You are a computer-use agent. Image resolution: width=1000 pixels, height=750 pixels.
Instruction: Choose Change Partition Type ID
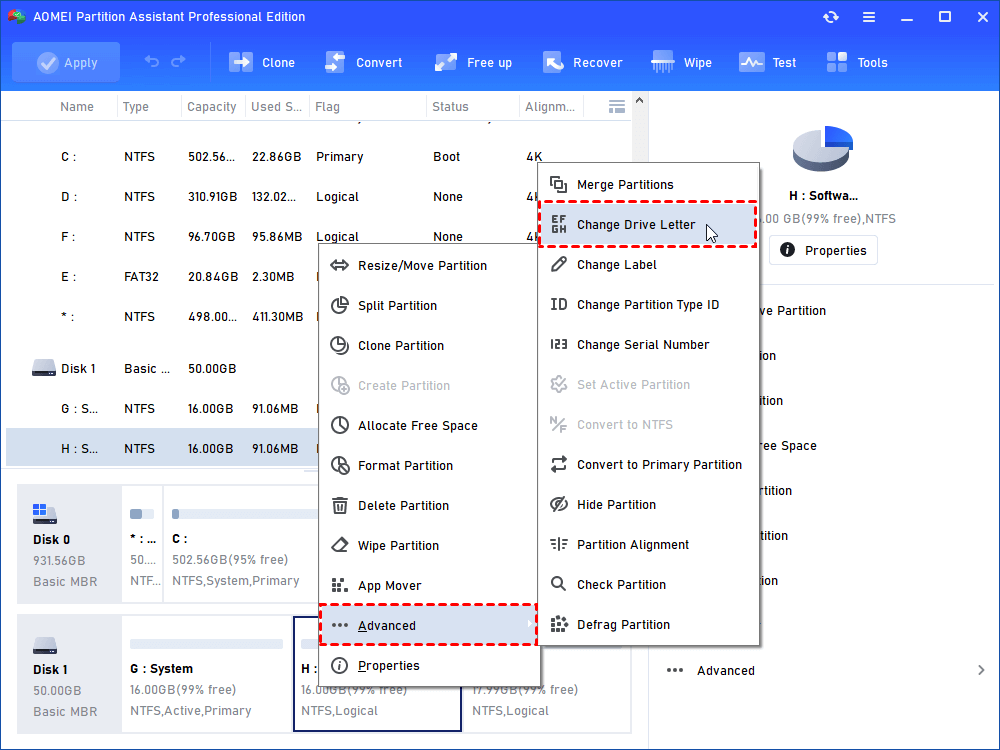[x=649, y=305]
